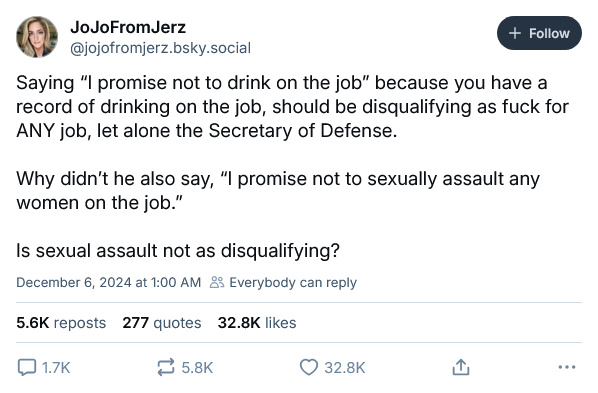Click the 1.7K reply count

click(x=56, y=368)
